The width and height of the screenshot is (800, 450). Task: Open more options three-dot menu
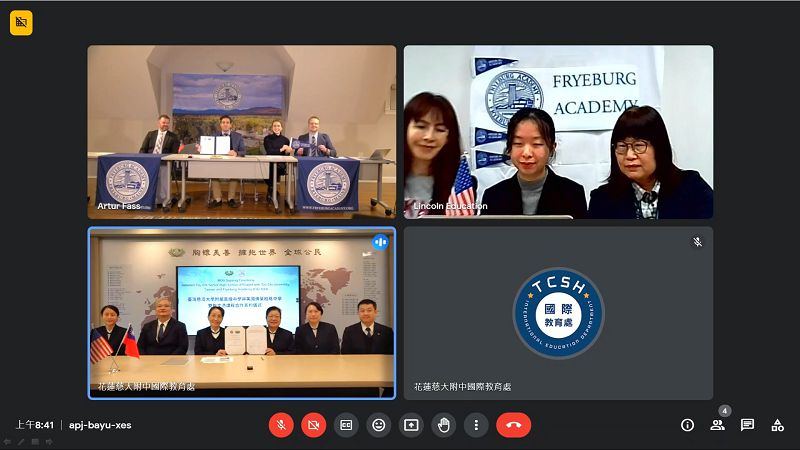(x=476, y=425)
